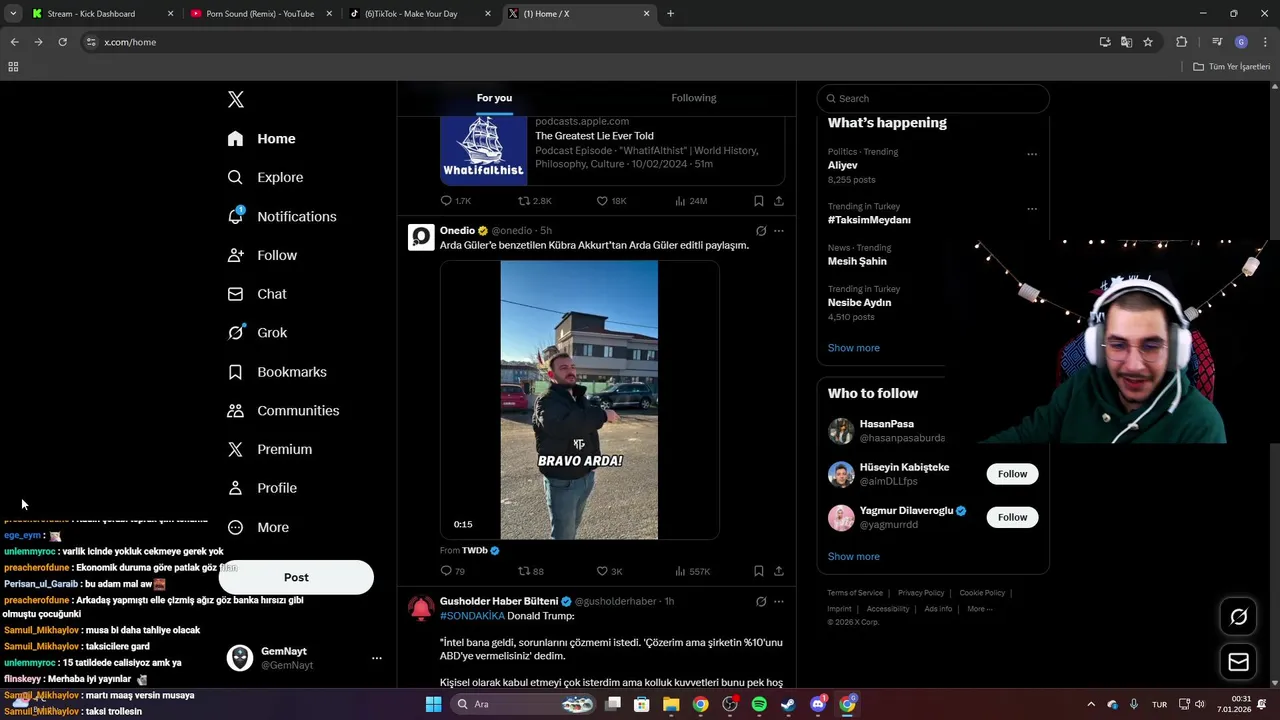The image size is (1280, 720).
Task: Reply to the podcast post with 1.7K replies
Action: (x=455, y=201)
